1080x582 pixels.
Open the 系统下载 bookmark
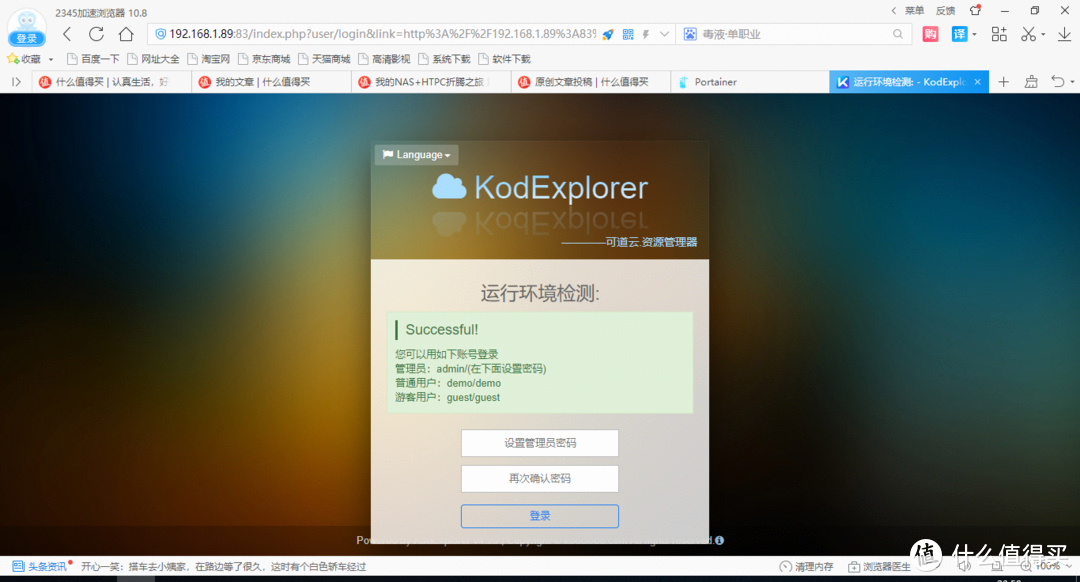pos(444,59)
